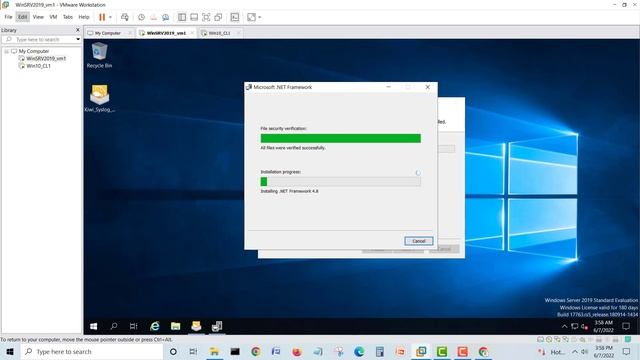Screen dimensions: 640x360
Task: Open the dropdown arrow beside the Pause button
Action: (x=110, y=17)
